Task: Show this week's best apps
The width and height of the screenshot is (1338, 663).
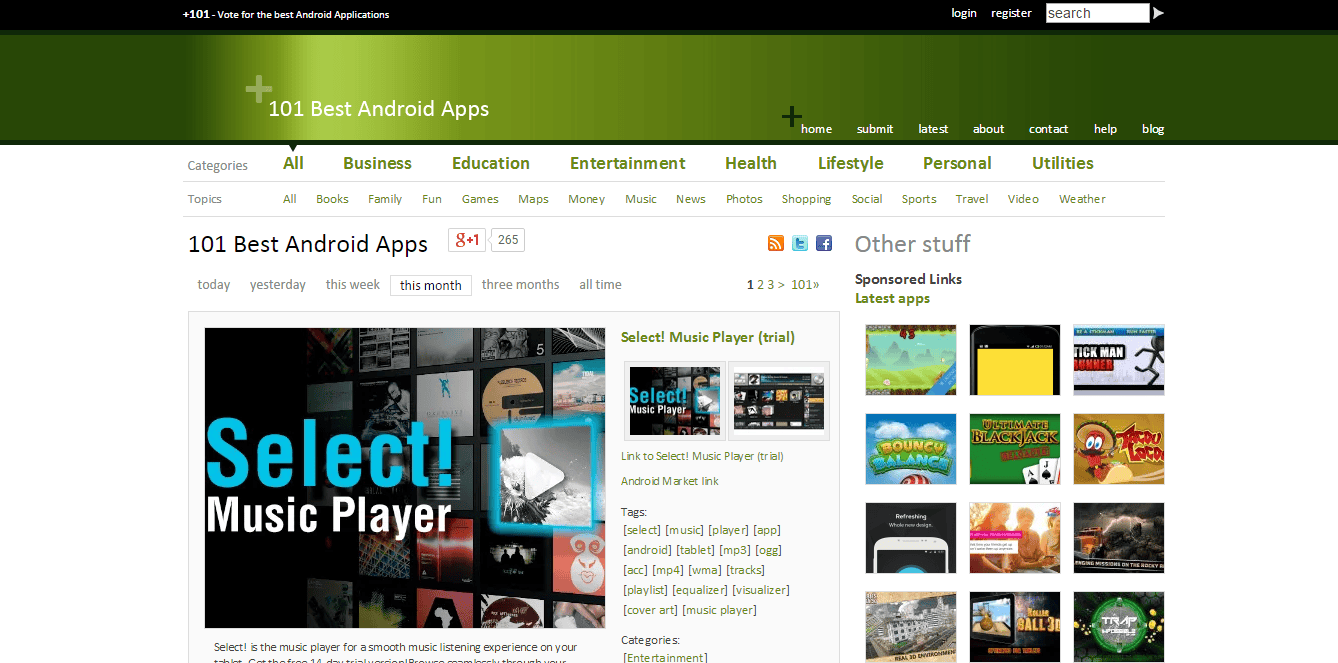Action: 353,285
